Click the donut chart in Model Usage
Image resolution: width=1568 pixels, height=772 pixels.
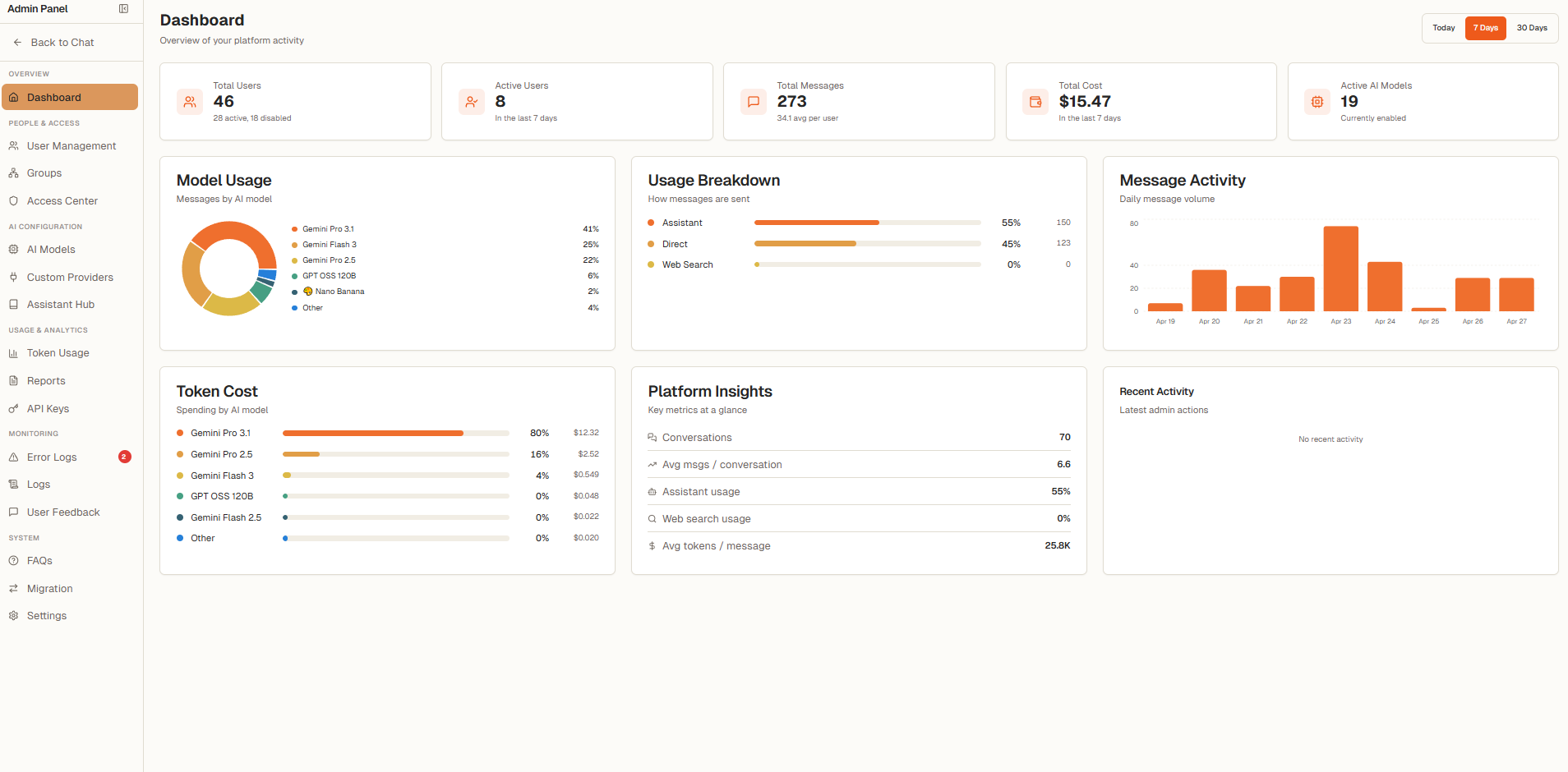pos(229,269)
